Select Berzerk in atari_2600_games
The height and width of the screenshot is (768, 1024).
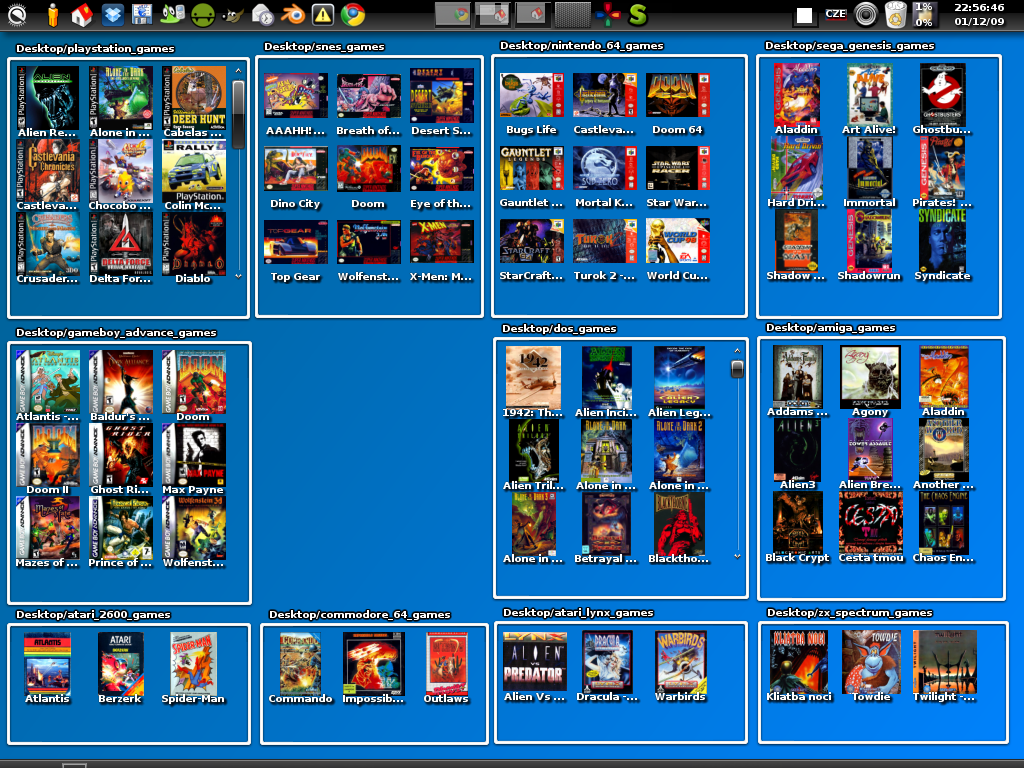click(120, 668)
